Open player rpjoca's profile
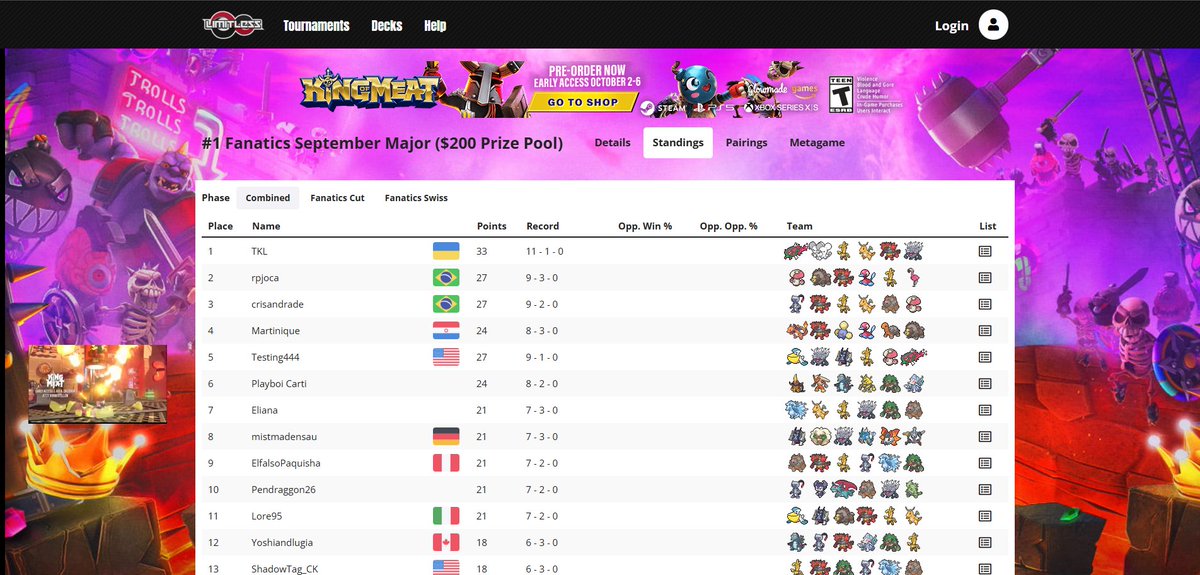 (x=265, y=278)
